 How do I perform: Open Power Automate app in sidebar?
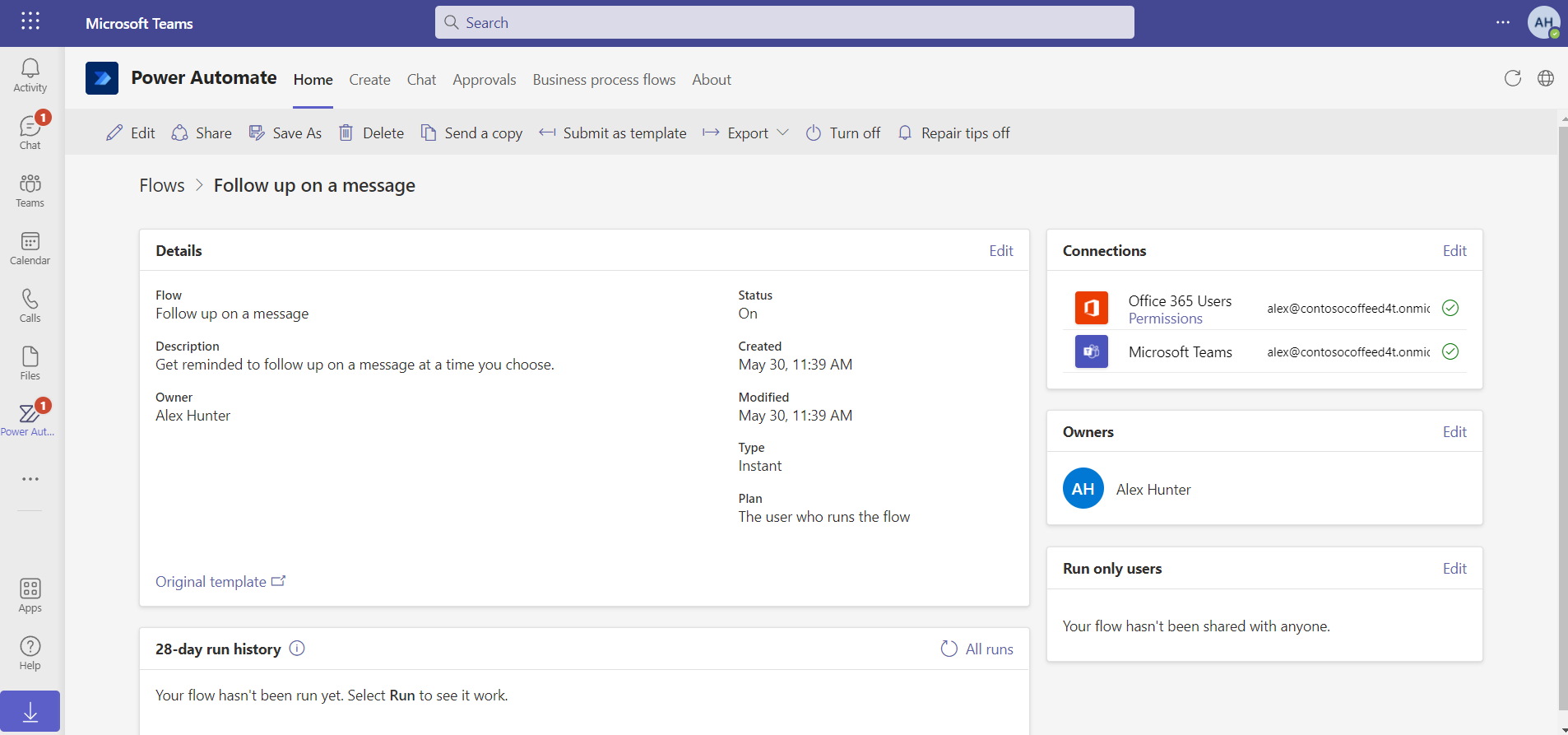pyautogui.click(x=30, y=420)
